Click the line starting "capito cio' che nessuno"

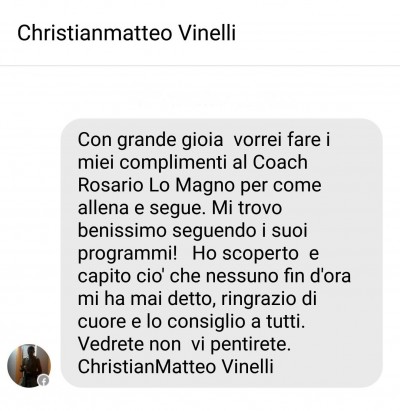214,276
